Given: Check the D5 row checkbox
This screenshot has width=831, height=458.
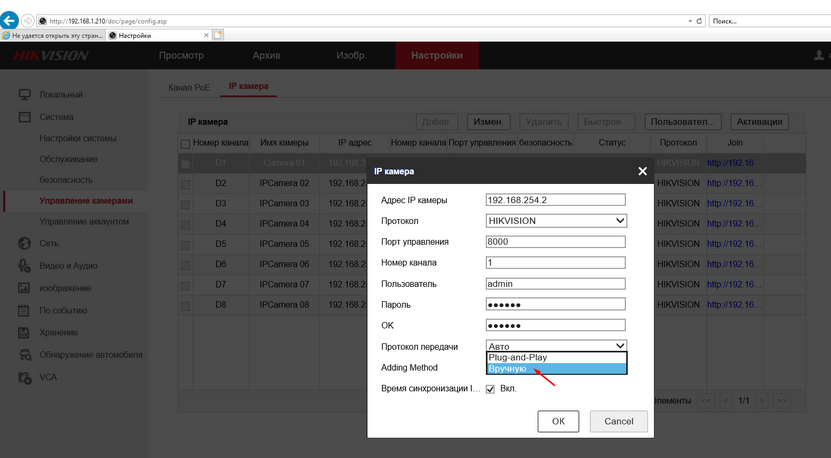Looking at the screenshot, I should [185, 245].
